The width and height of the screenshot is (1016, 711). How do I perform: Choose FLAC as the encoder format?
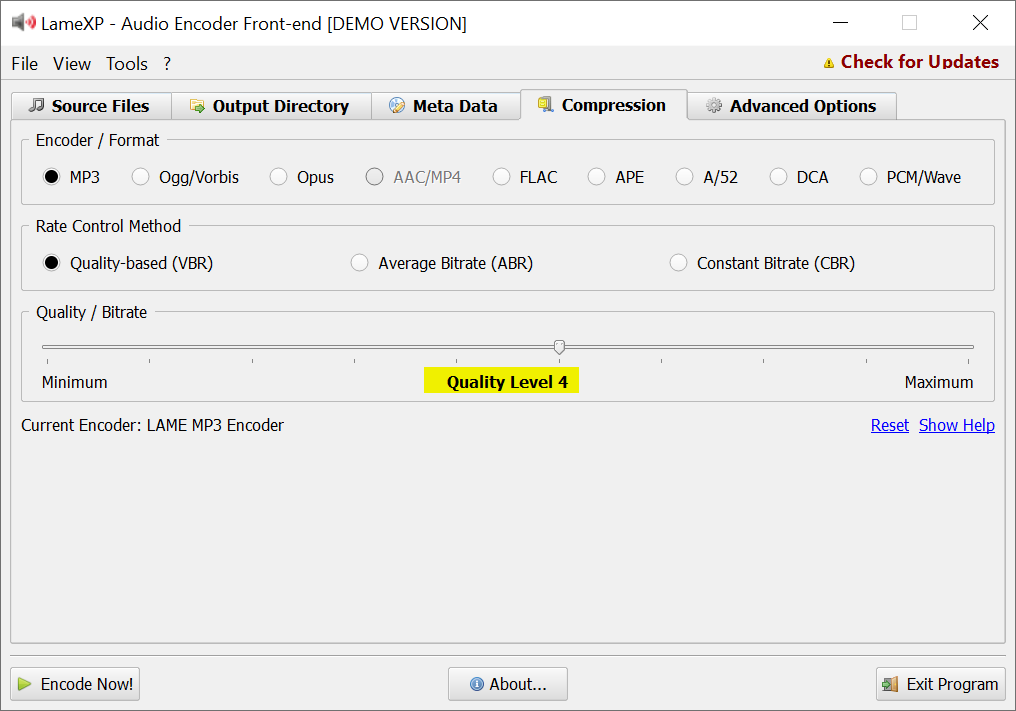502,177
